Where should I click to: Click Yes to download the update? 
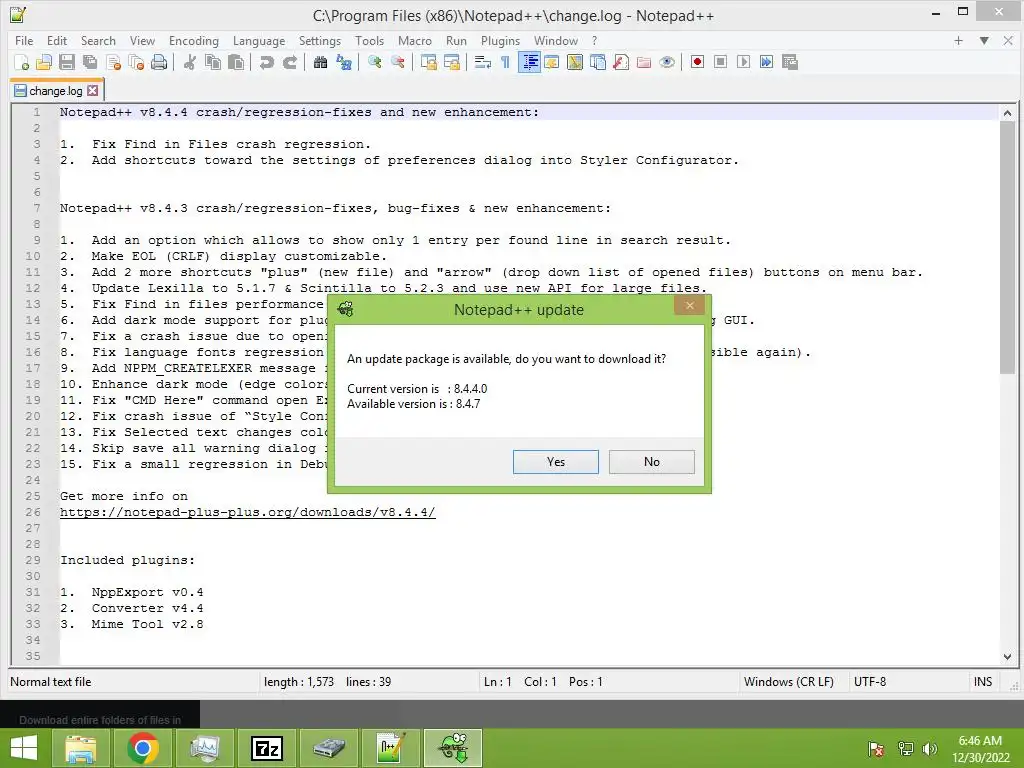point(556,462)
